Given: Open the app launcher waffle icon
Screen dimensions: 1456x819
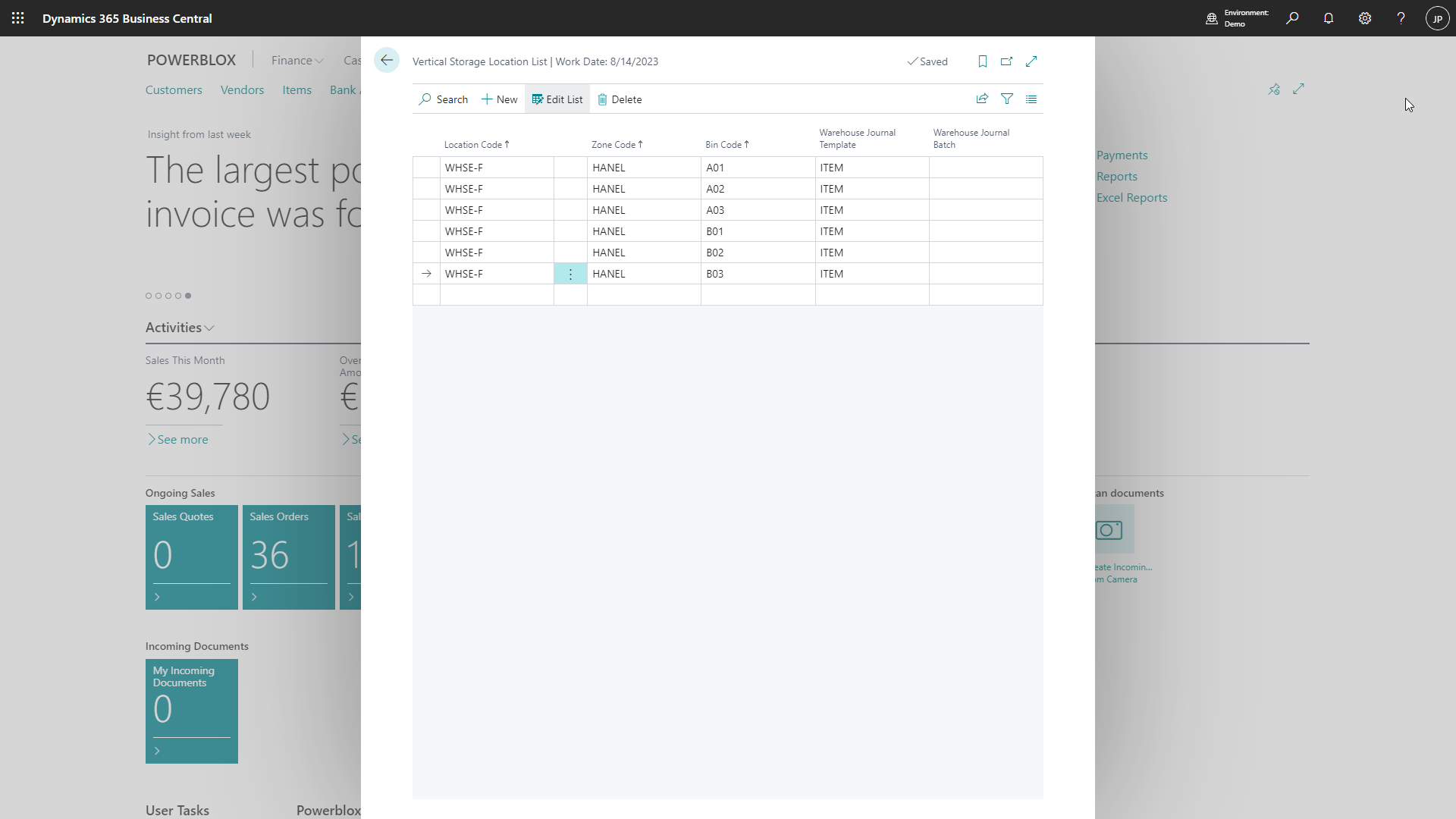Looking at the screenshot, I should pyautogui.click(x=18, y=18).
